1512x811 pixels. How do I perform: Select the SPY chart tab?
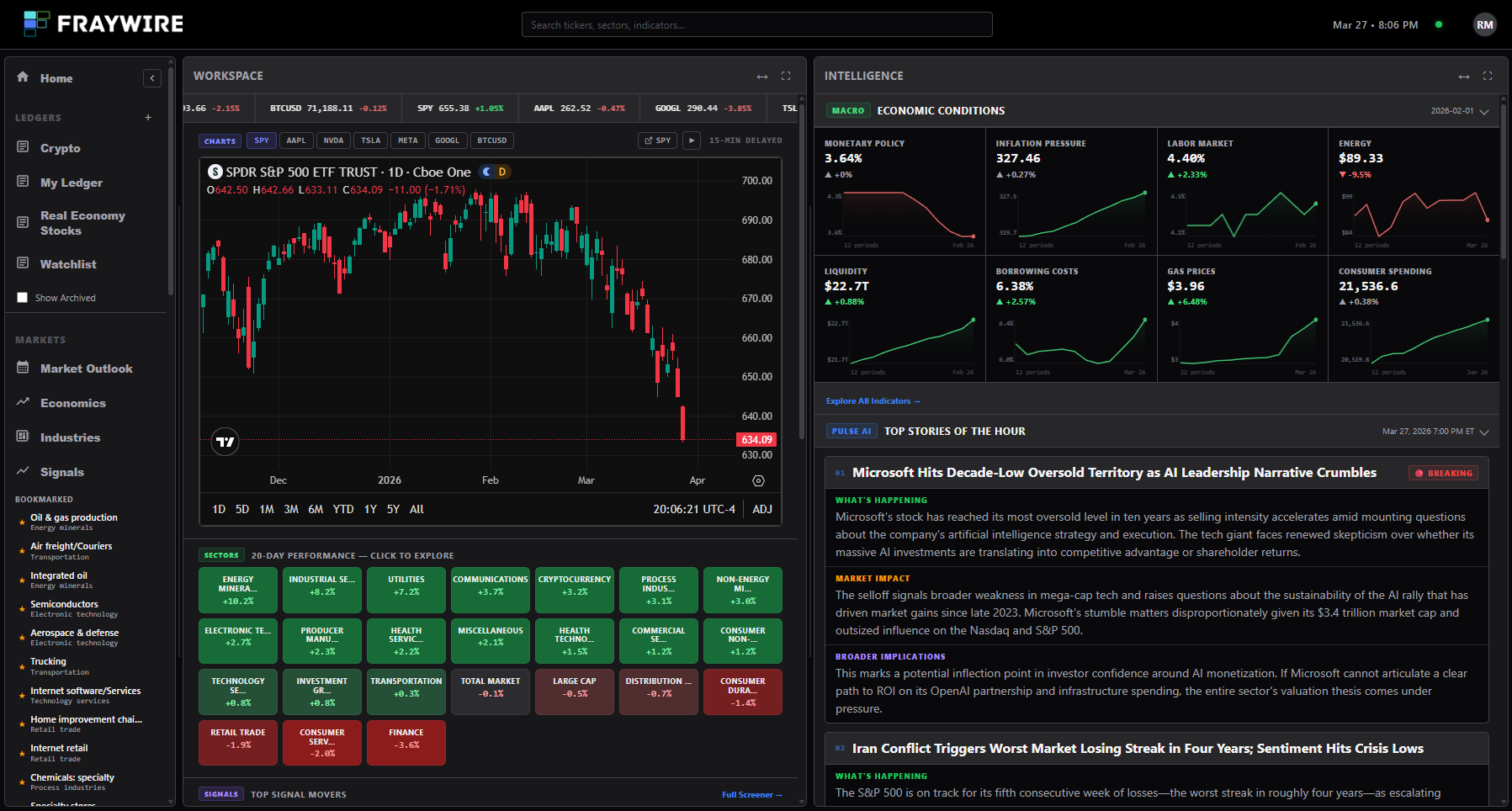[x=262, y=140]
